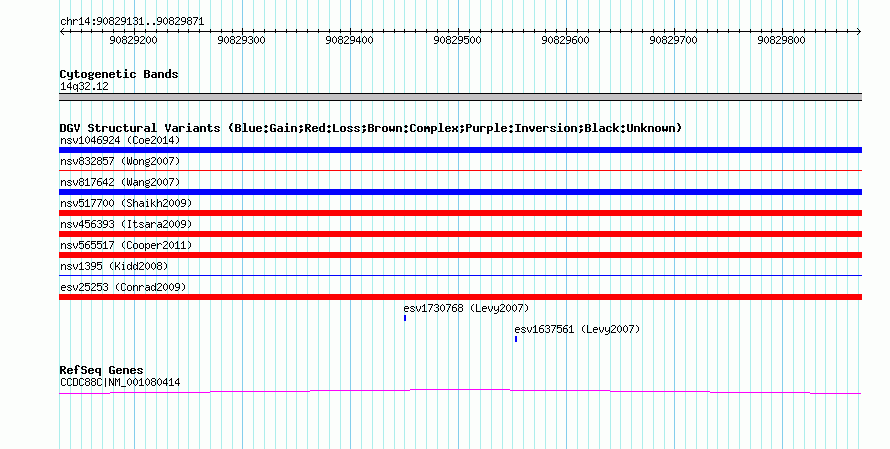The image size is (890, 449).
Task: Click ruler position 90829700
Action: click(x=673, y=40)
